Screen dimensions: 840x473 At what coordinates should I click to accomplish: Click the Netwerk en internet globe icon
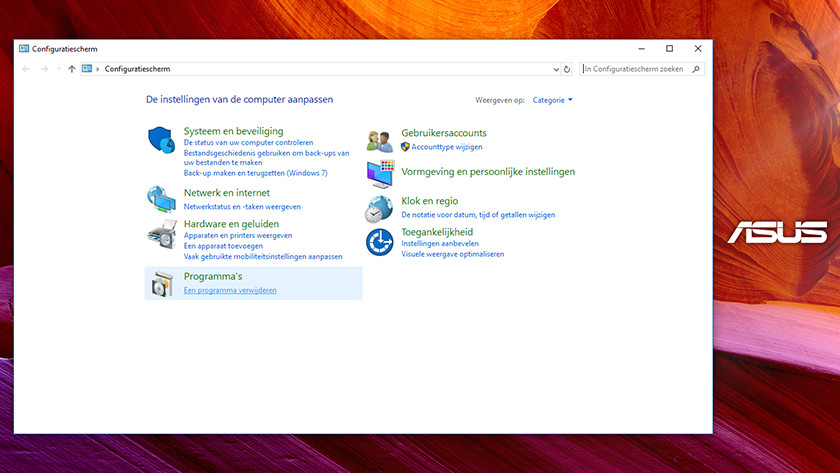point(161,198)
